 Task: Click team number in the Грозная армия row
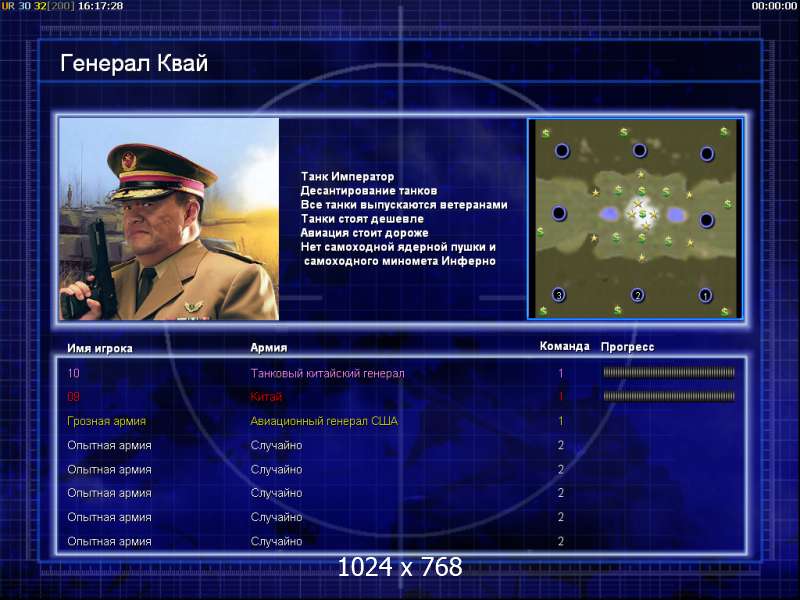coord(561,421)
